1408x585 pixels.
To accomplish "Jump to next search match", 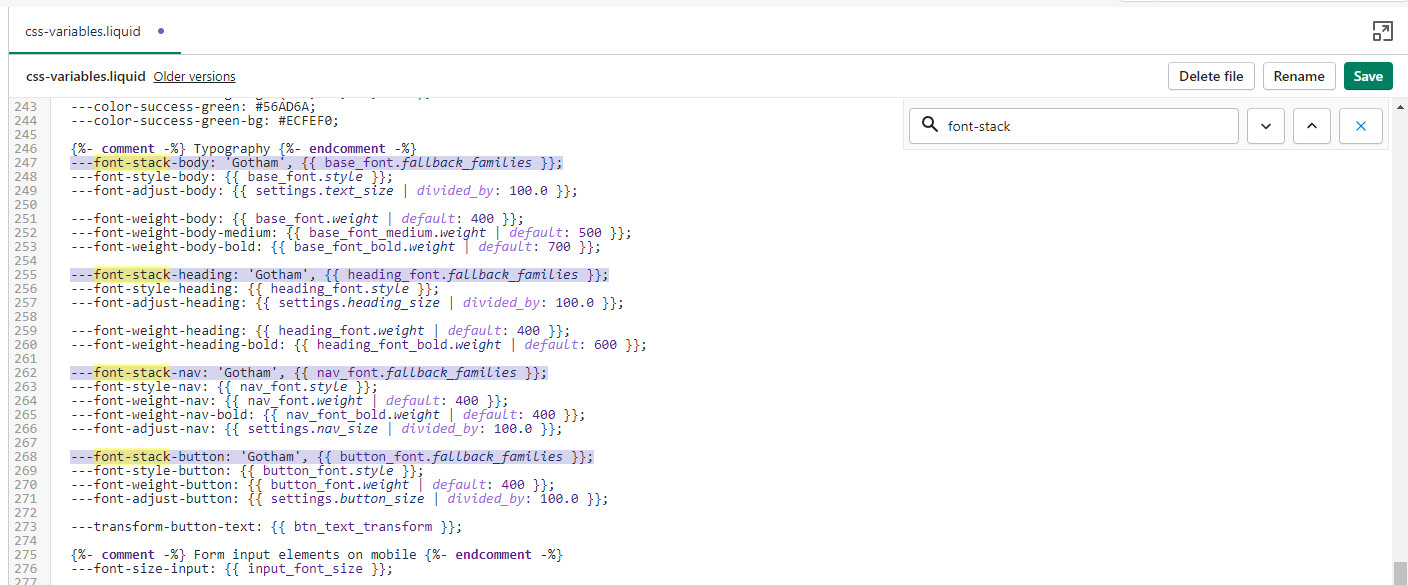I will click(1265, 126).
